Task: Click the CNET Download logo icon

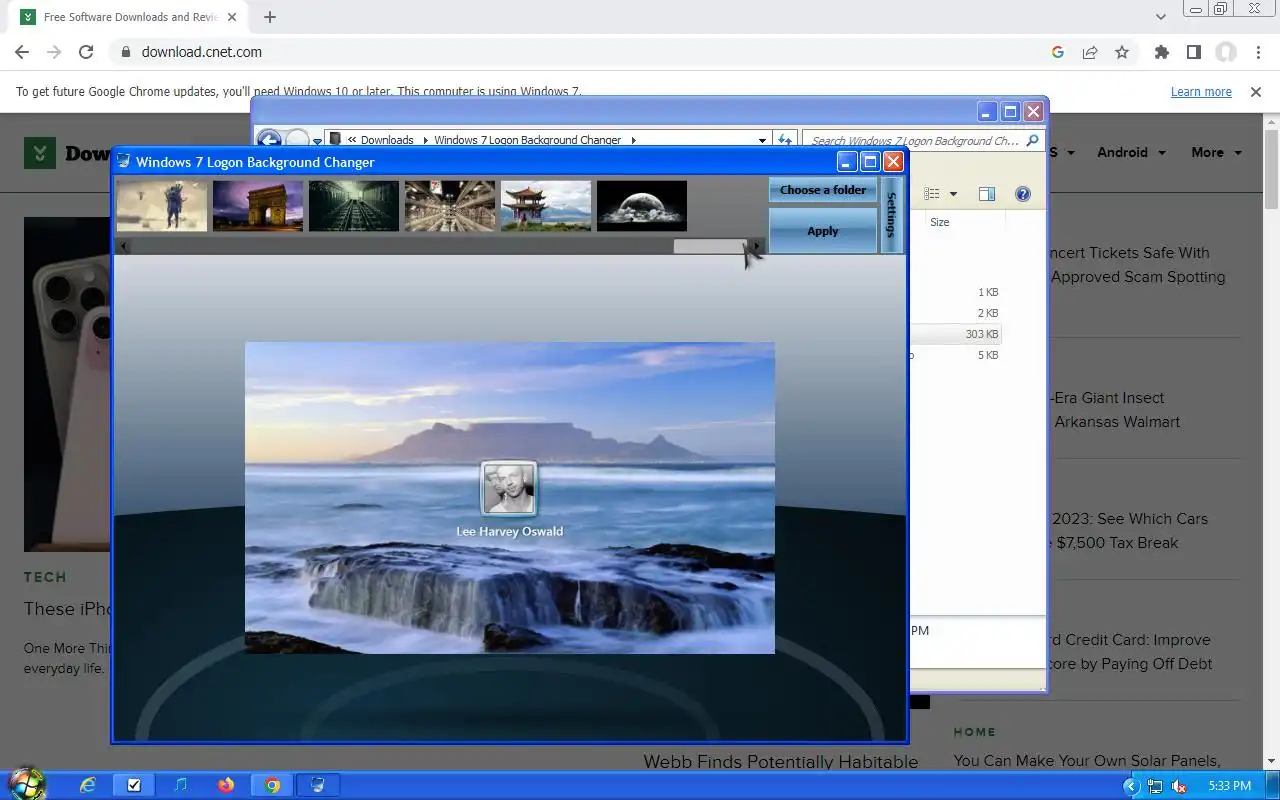Action: coord(40,153)
